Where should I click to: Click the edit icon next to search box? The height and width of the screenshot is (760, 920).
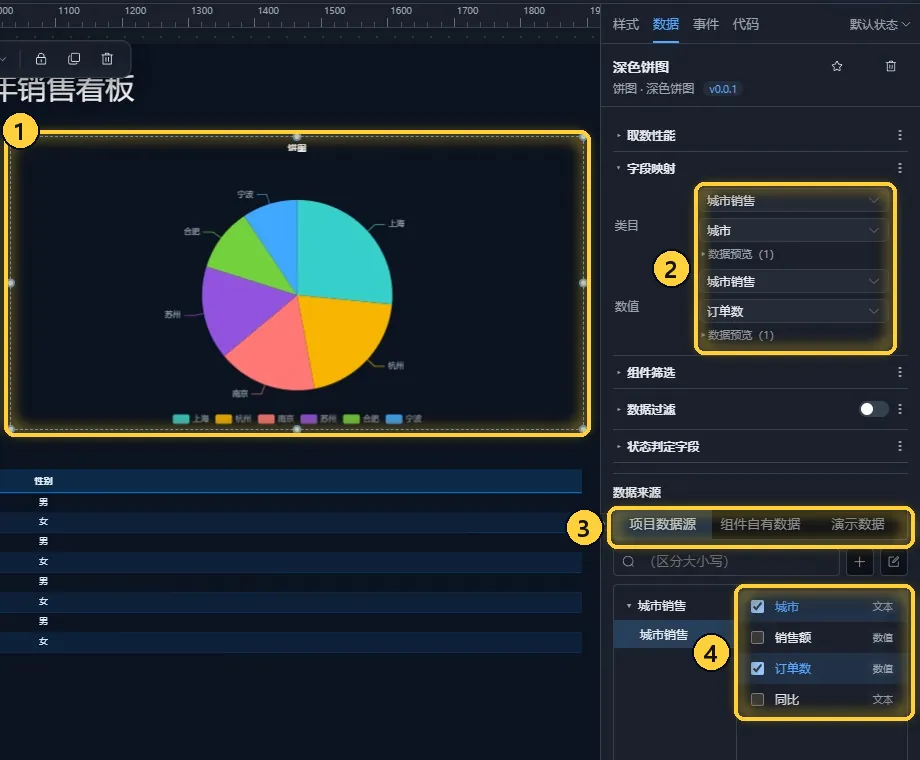click(894, 562)
